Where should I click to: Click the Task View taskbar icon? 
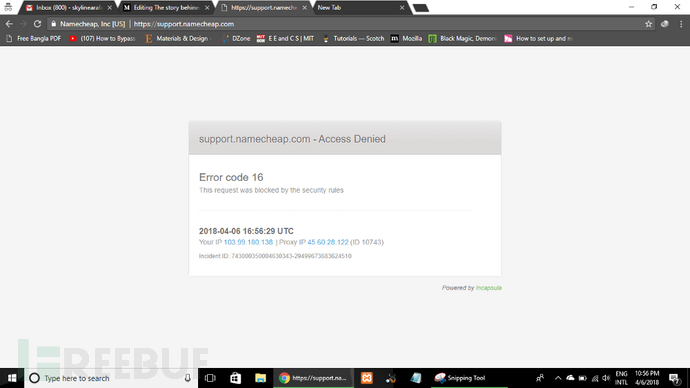tap(210, 378)
